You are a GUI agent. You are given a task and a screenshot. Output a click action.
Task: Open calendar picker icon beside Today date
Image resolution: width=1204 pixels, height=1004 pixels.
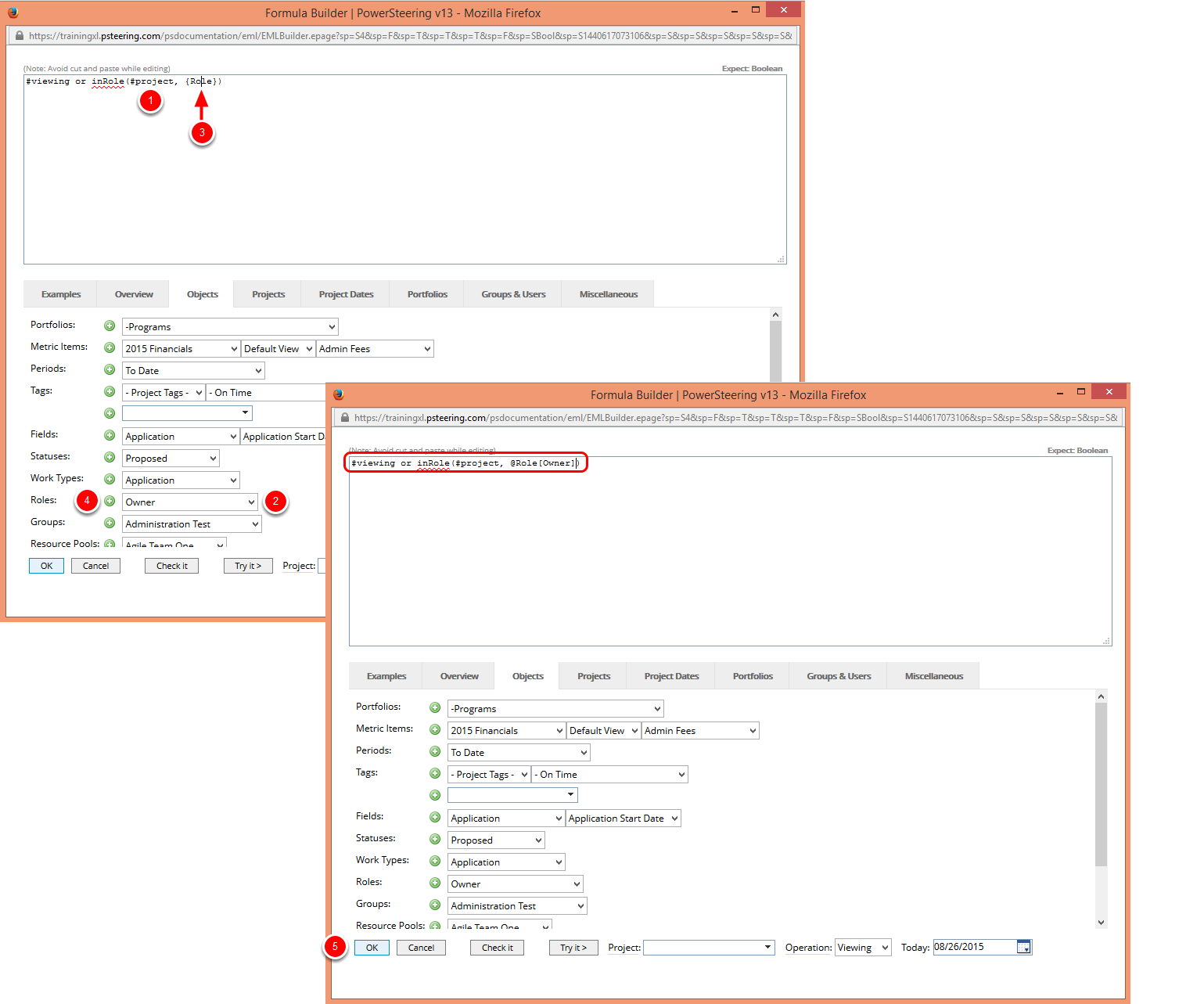click(1024, 948)
